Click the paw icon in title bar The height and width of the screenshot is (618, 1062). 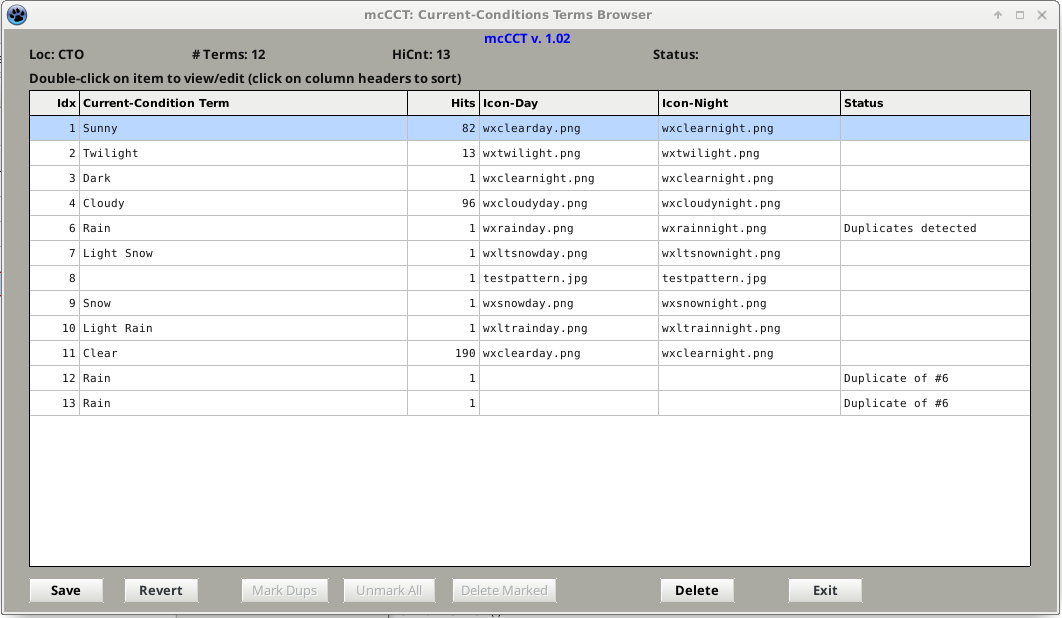coord(17,15)
